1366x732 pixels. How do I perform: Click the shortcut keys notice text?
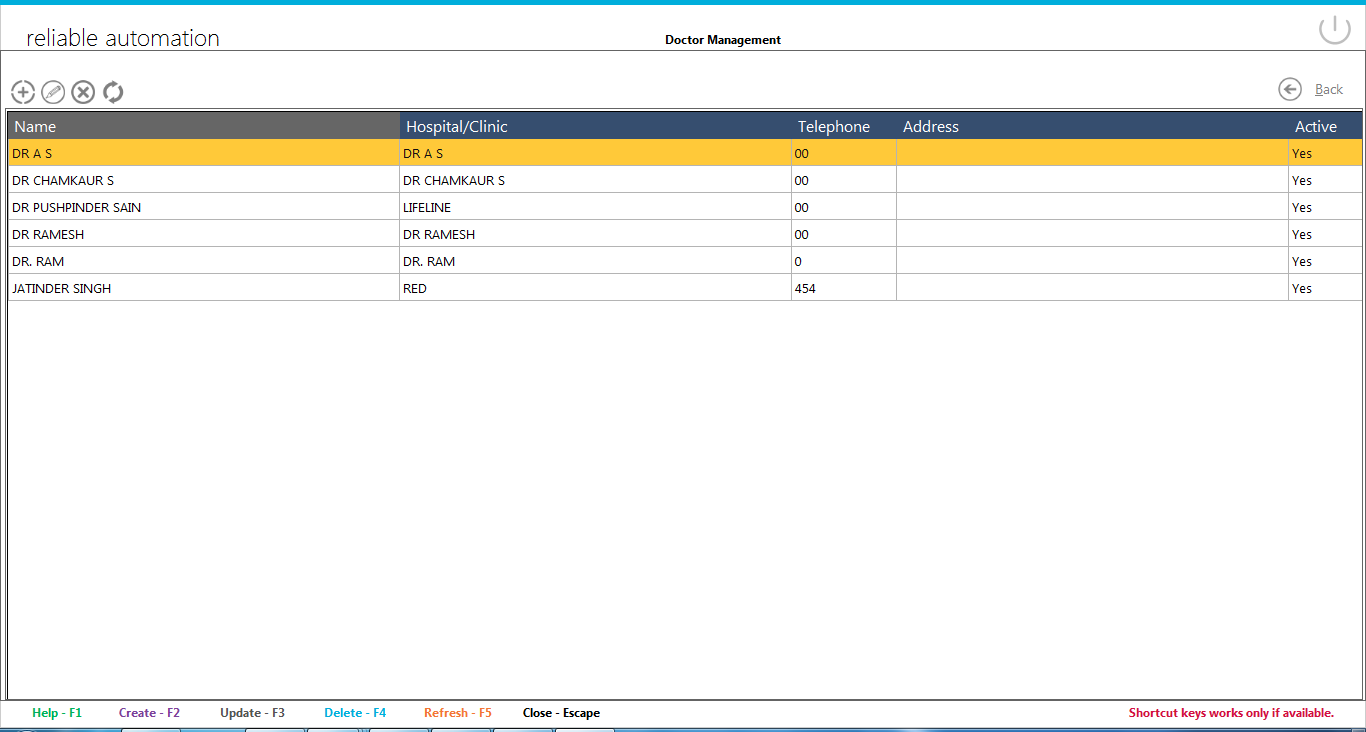tap(1231, 713)
